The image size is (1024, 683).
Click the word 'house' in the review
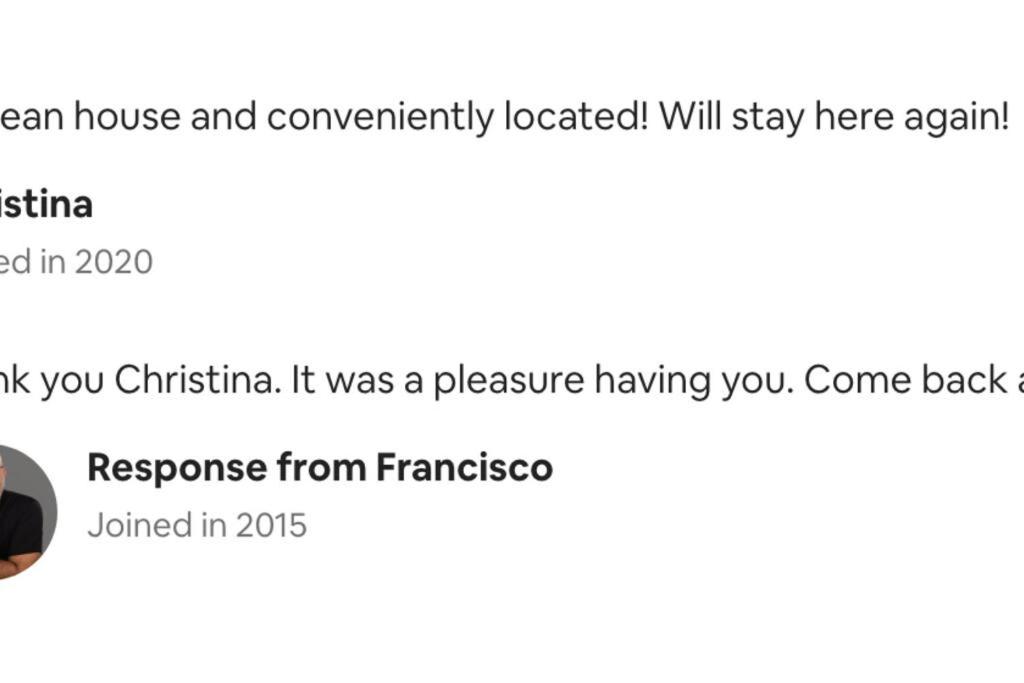coord(127,117)
